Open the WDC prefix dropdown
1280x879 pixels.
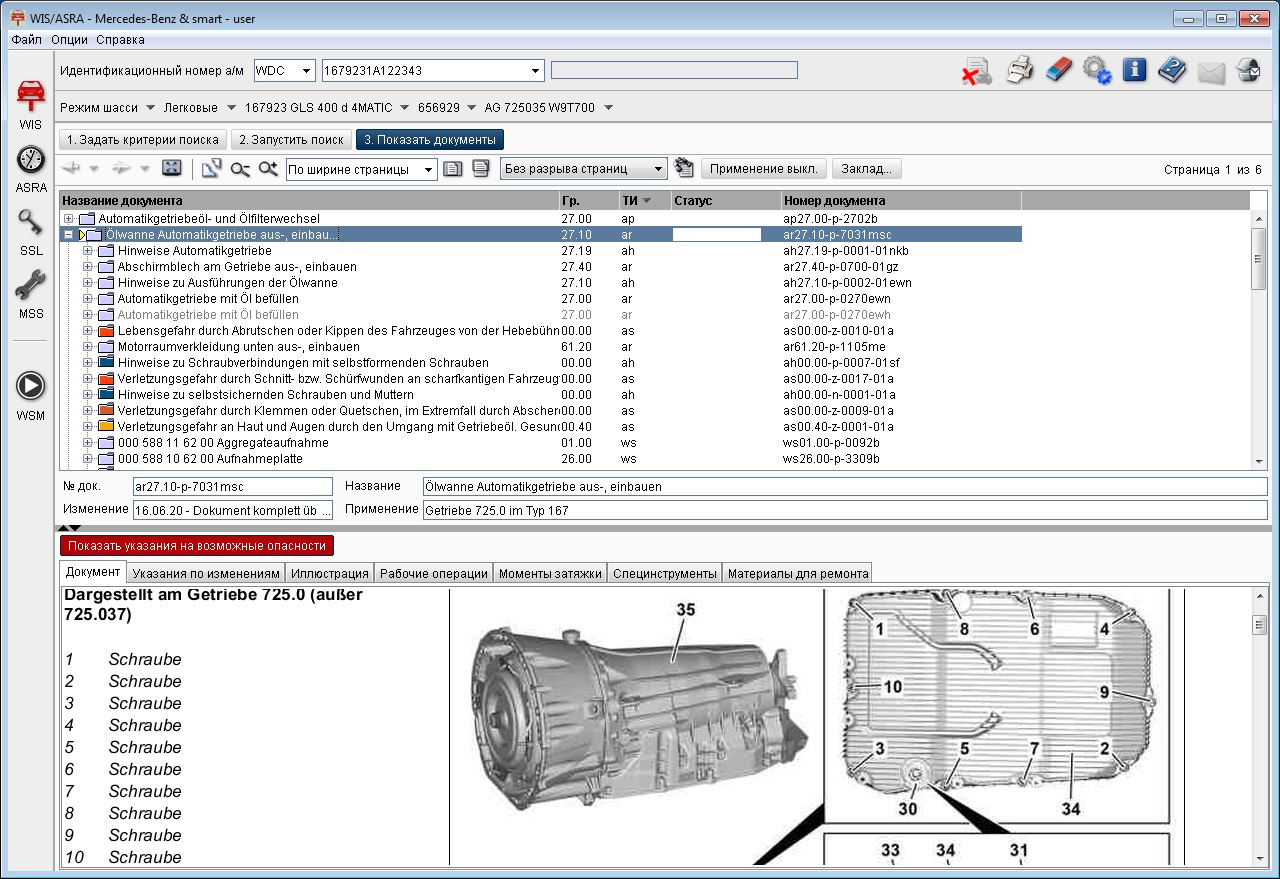click(x=306, y=71)
